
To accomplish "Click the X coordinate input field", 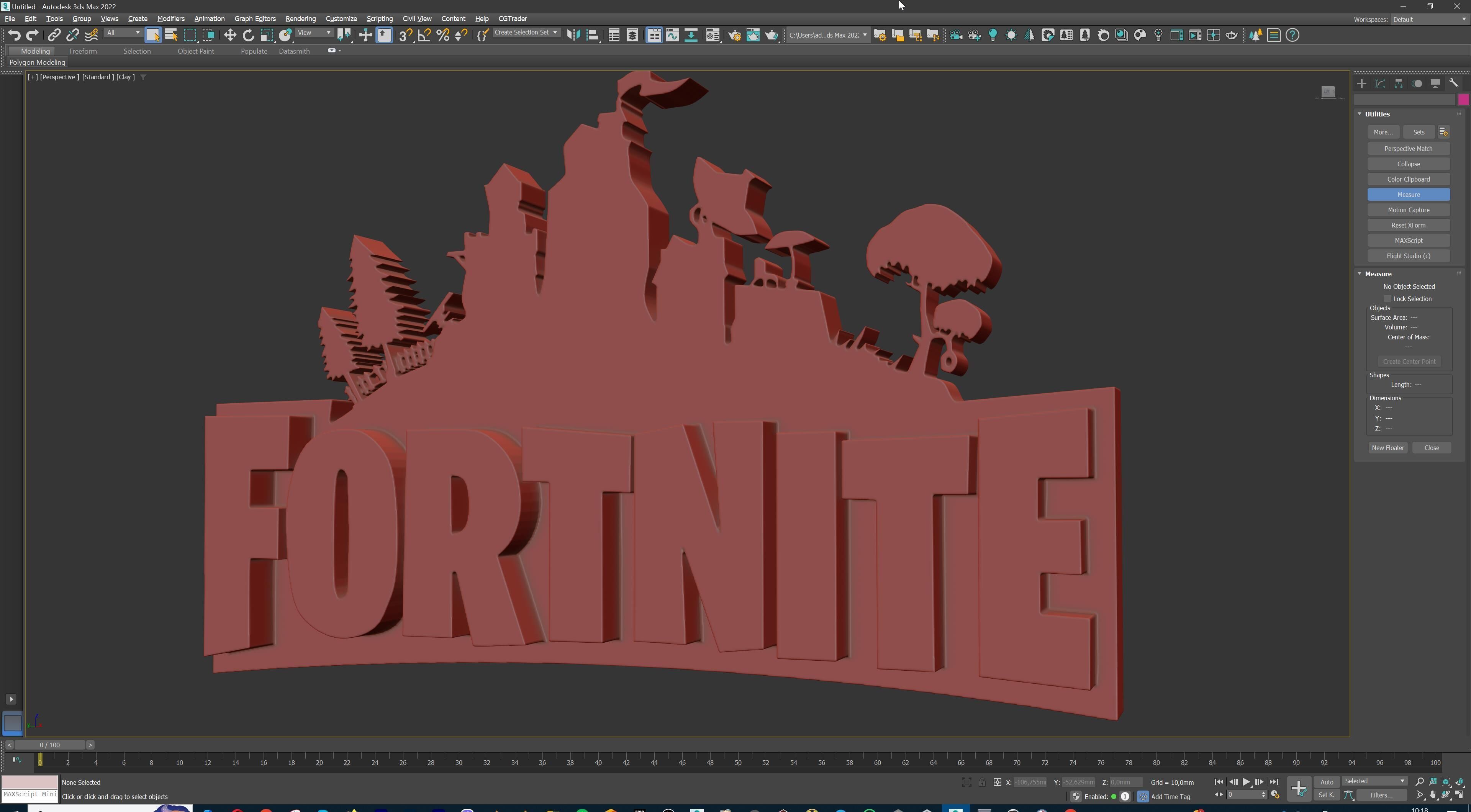I will (1030, 783).
